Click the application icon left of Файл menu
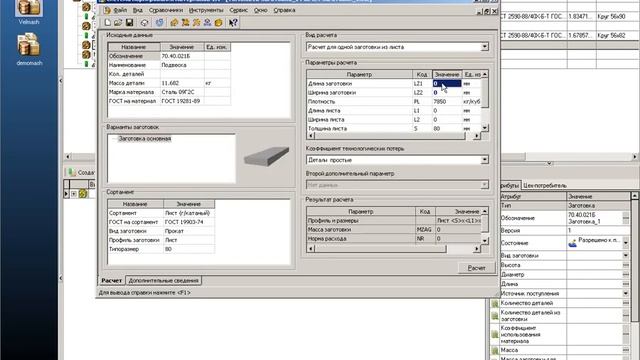 coord(107,10)
